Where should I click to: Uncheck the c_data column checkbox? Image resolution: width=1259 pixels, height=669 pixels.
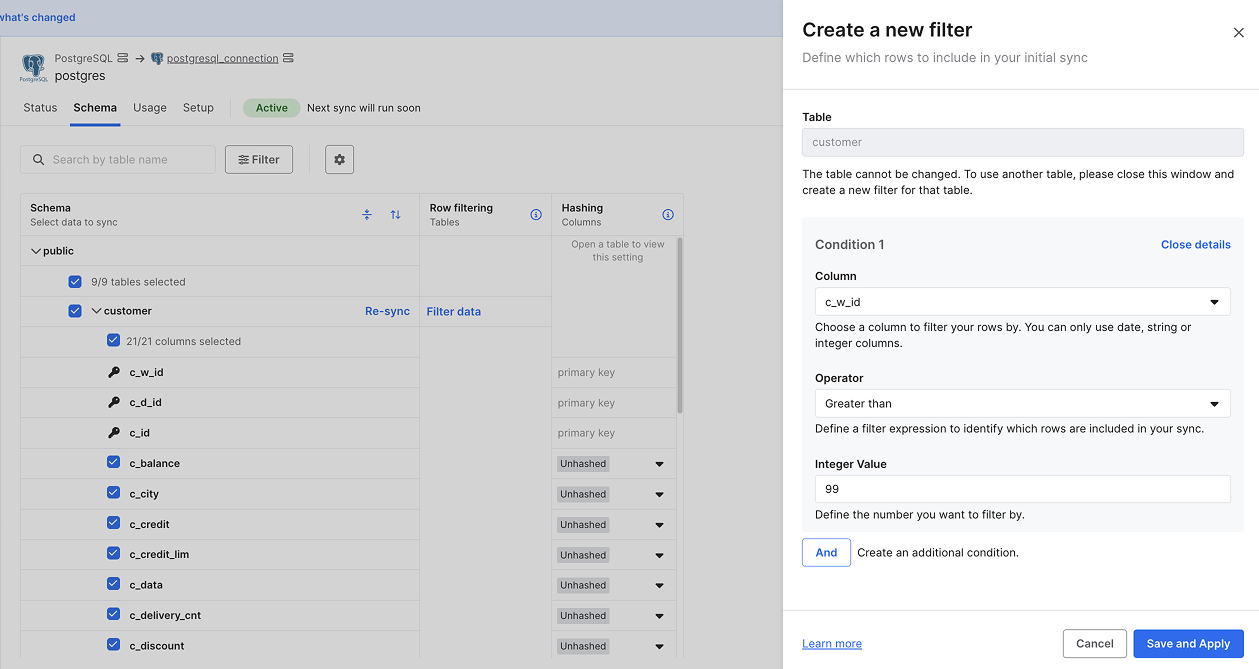click(x=113, y=584)
